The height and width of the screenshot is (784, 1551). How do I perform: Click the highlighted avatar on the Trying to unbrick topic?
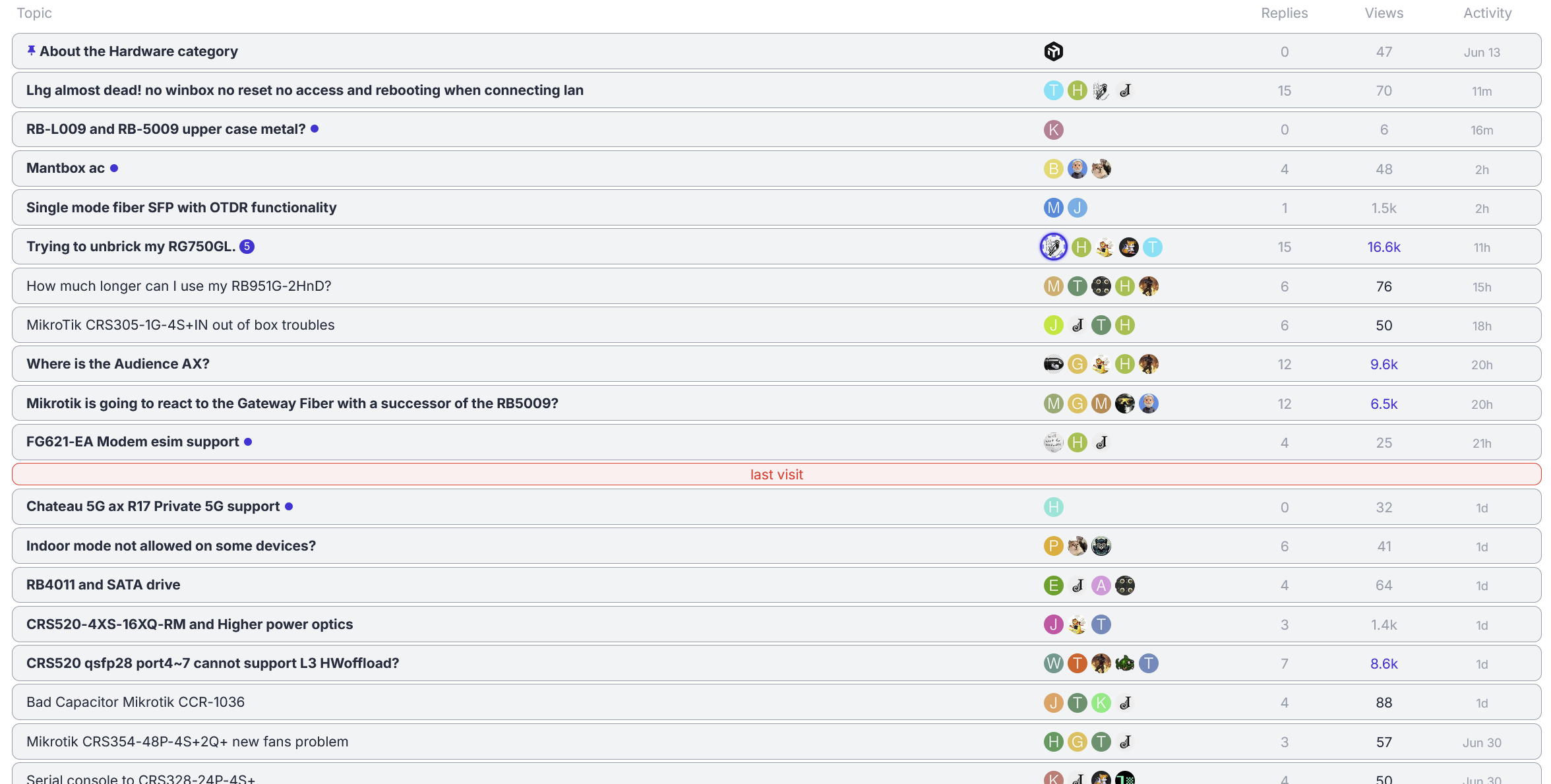1053,247
